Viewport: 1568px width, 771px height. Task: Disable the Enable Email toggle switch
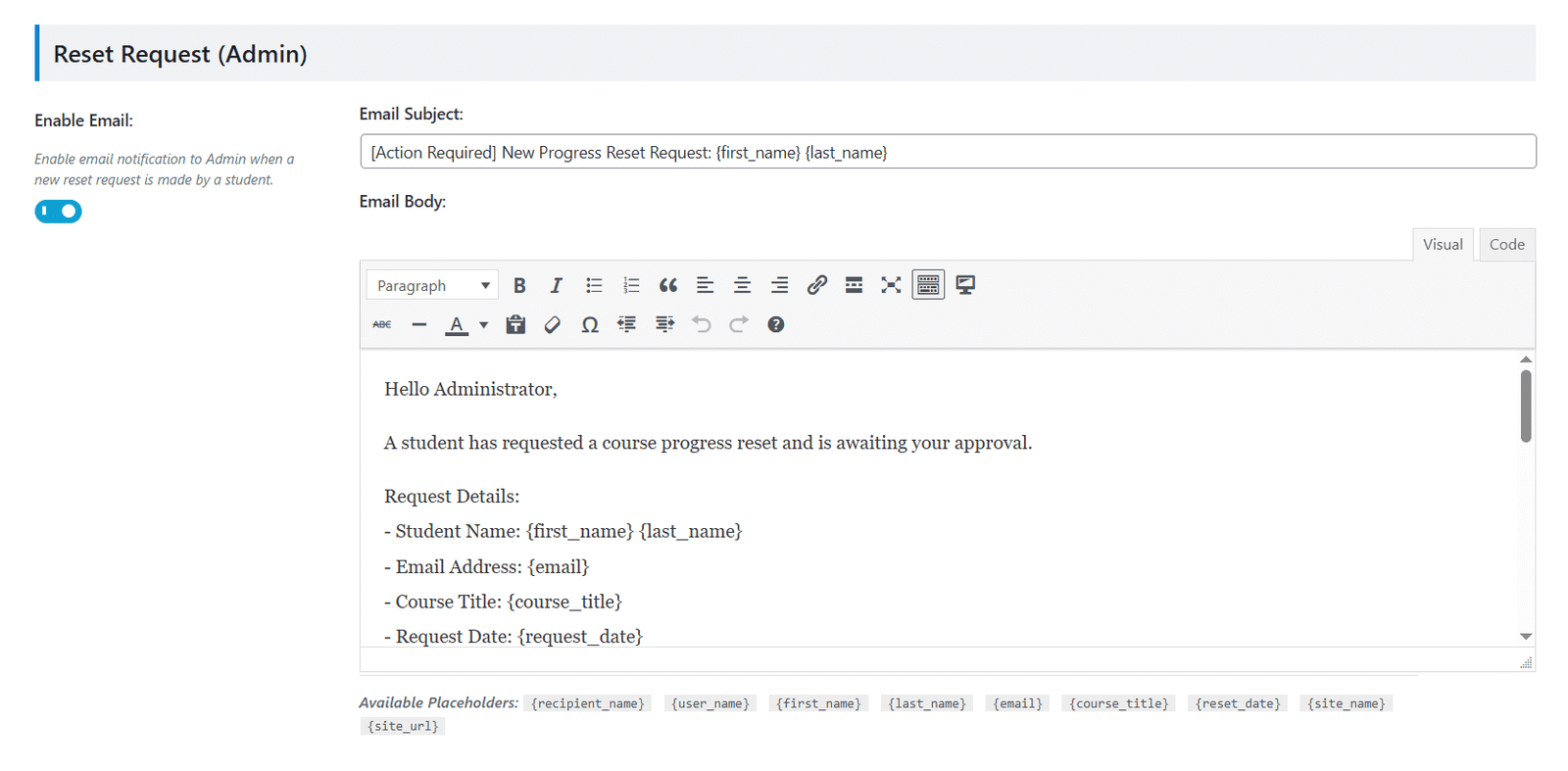[59, 212]
